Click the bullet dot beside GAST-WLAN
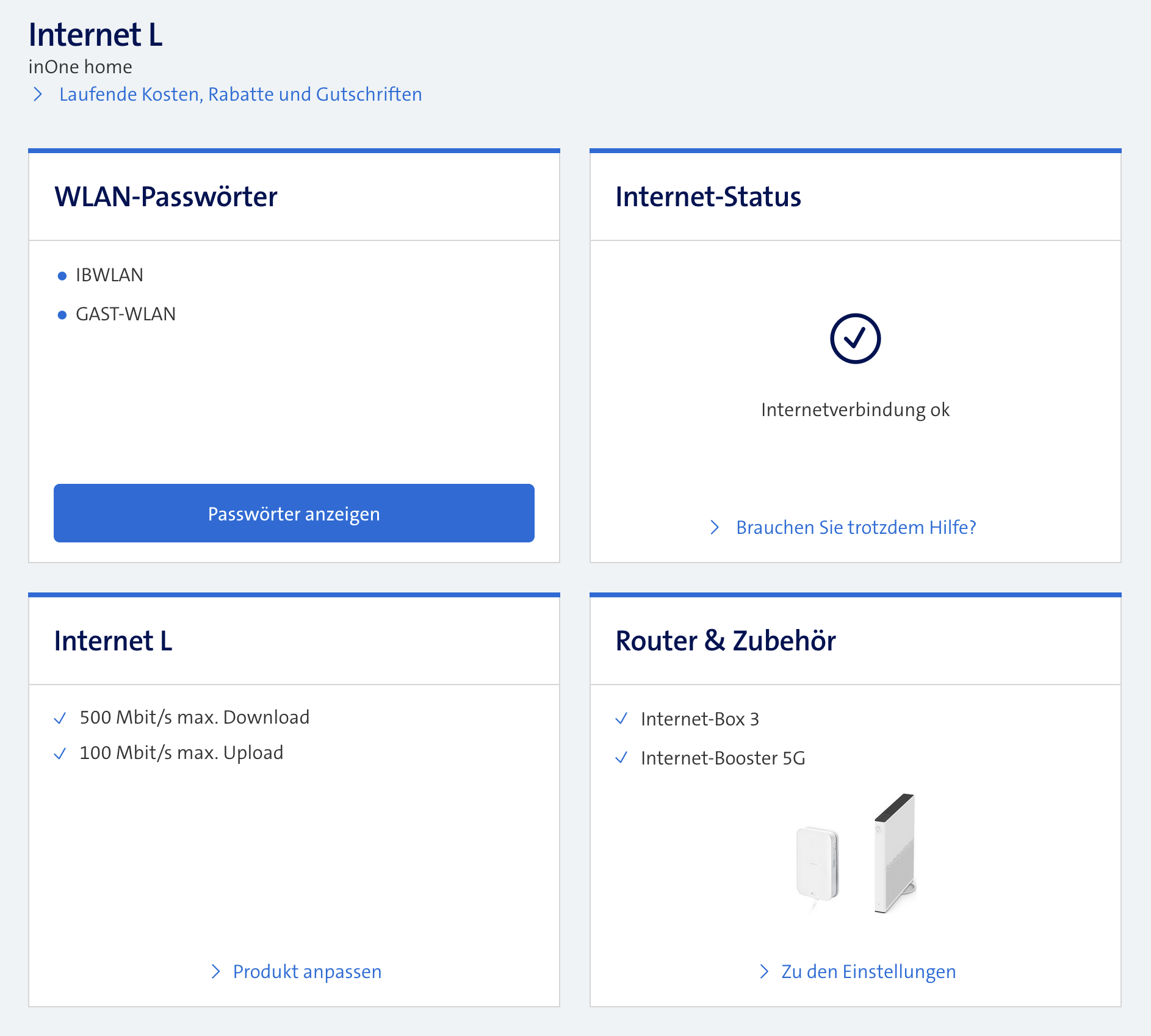The image size is (1151, 1036). pyautogui.click(x=62, y=315)
